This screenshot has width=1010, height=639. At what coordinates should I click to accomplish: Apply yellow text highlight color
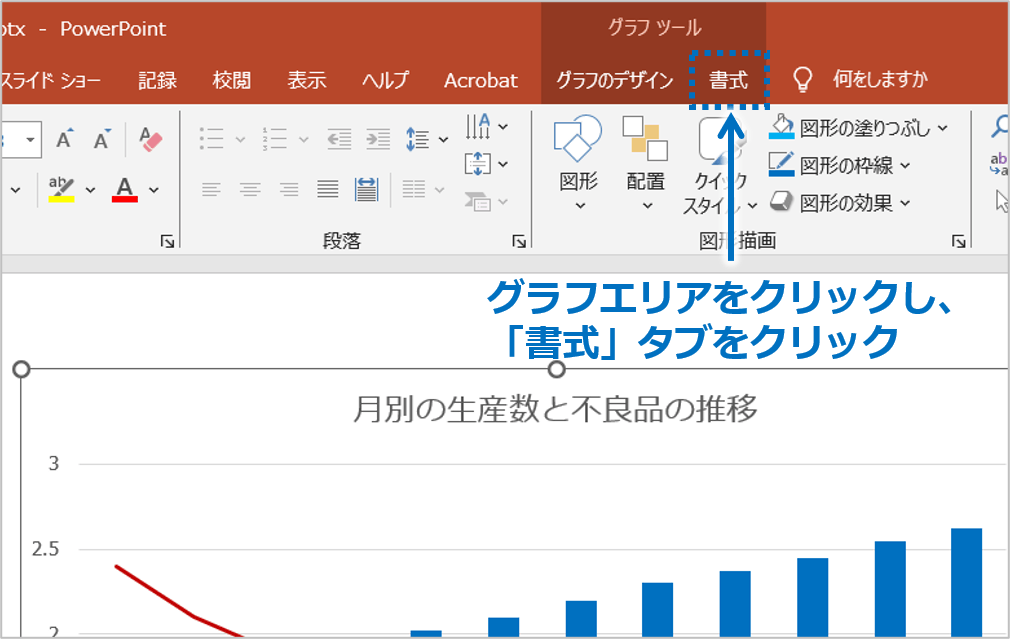pyautogui.click(x=61, y=189)
